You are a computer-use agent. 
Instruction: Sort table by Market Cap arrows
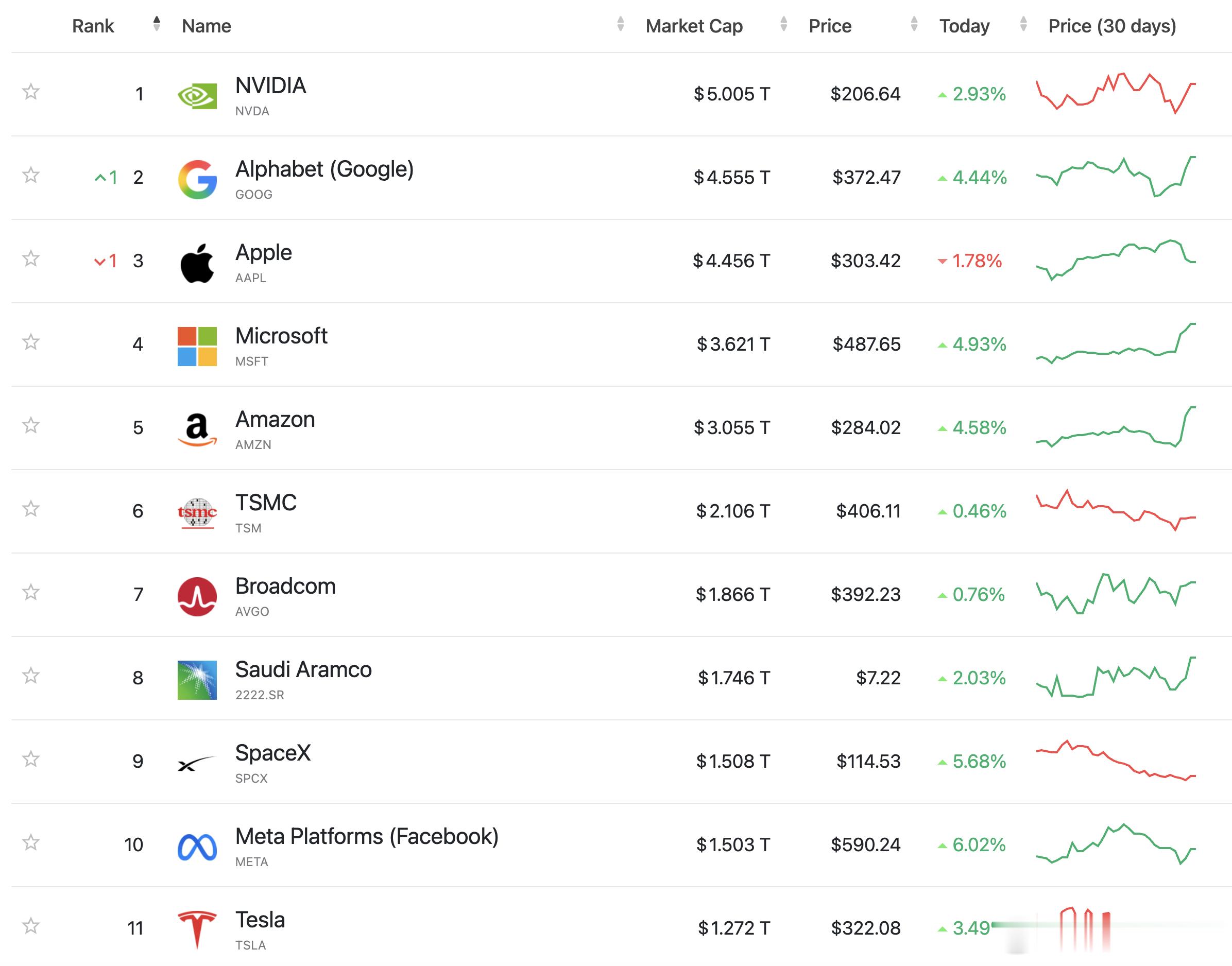783,24
